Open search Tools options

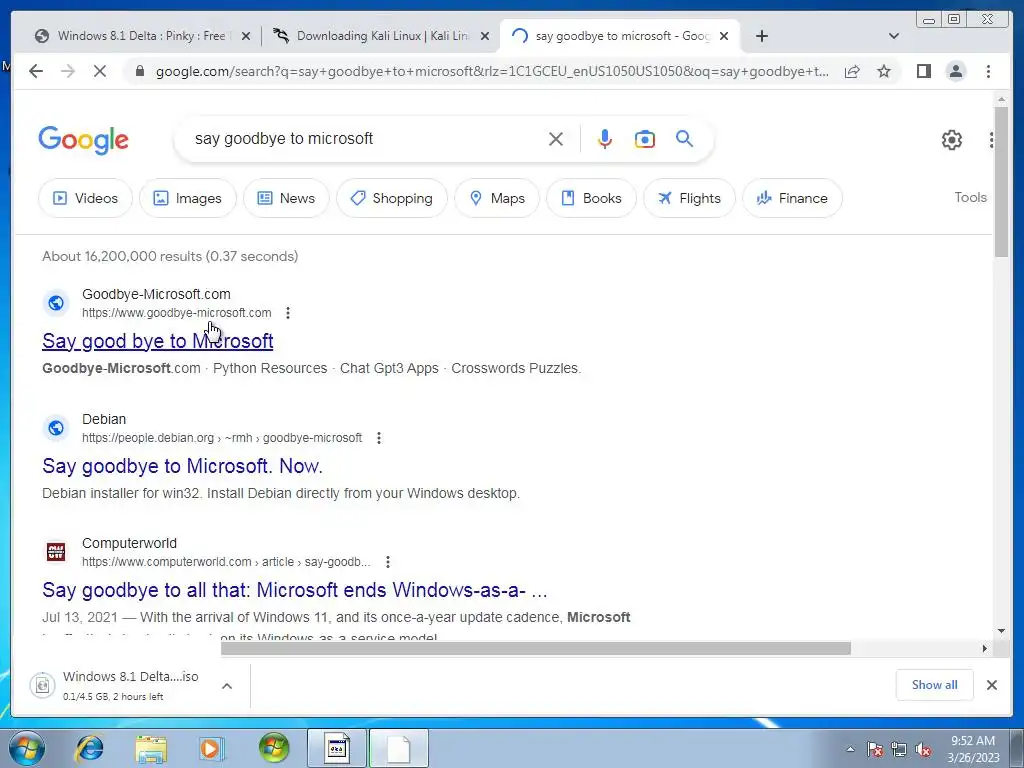pos(970,197)
